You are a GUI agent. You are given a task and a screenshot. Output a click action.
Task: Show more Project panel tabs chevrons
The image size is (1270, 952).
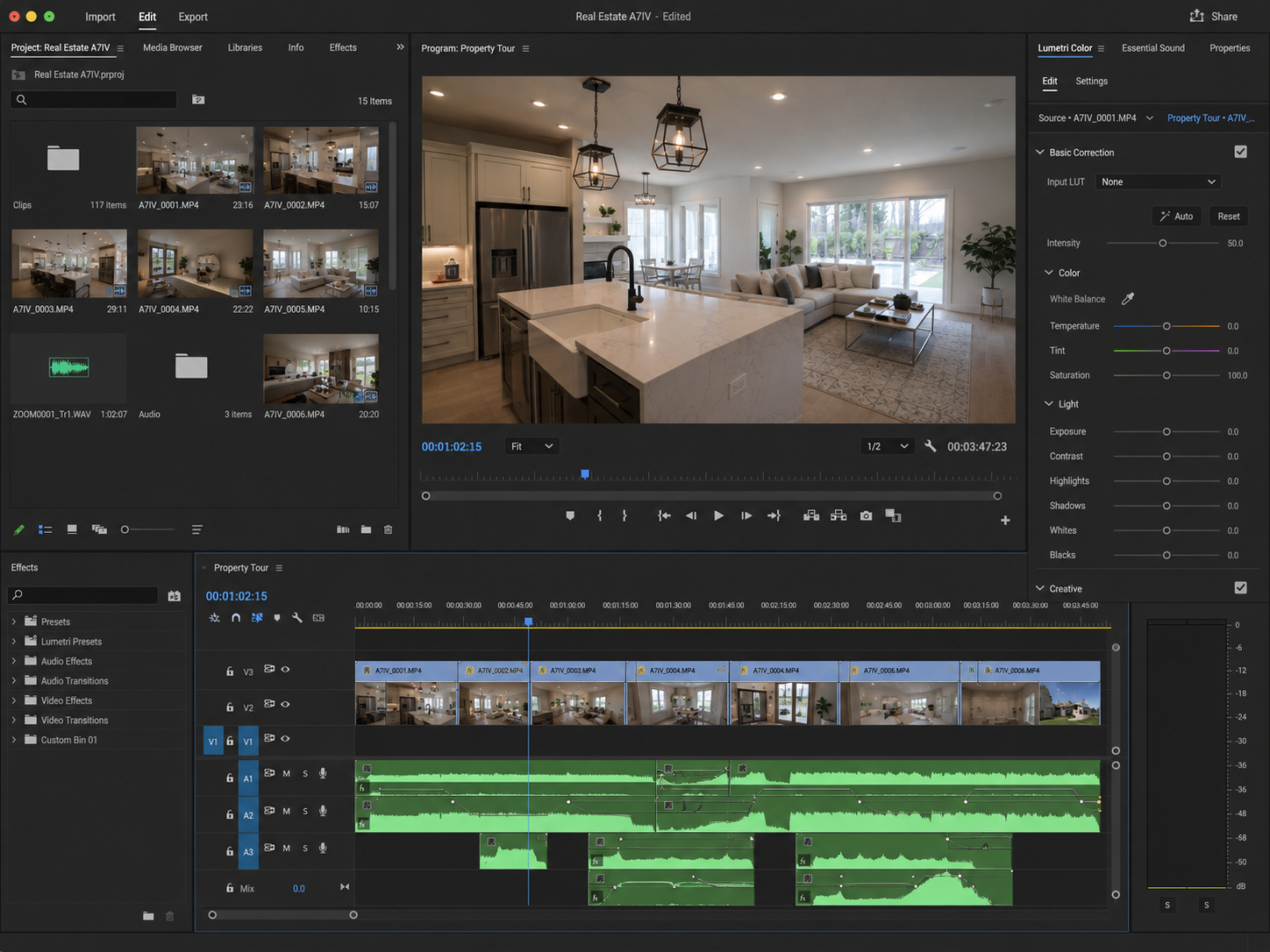click(400, 47)
